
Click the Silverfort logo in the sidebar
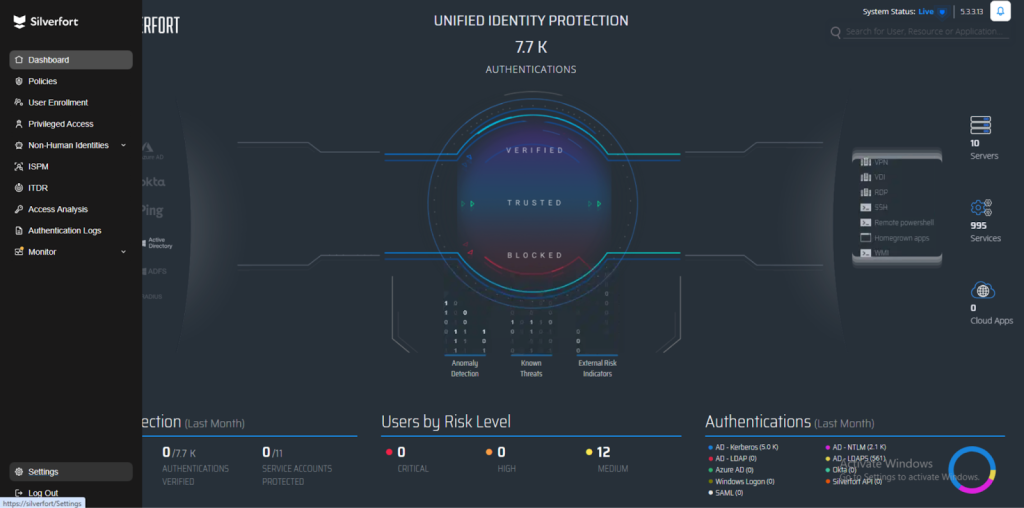(46, 22)
